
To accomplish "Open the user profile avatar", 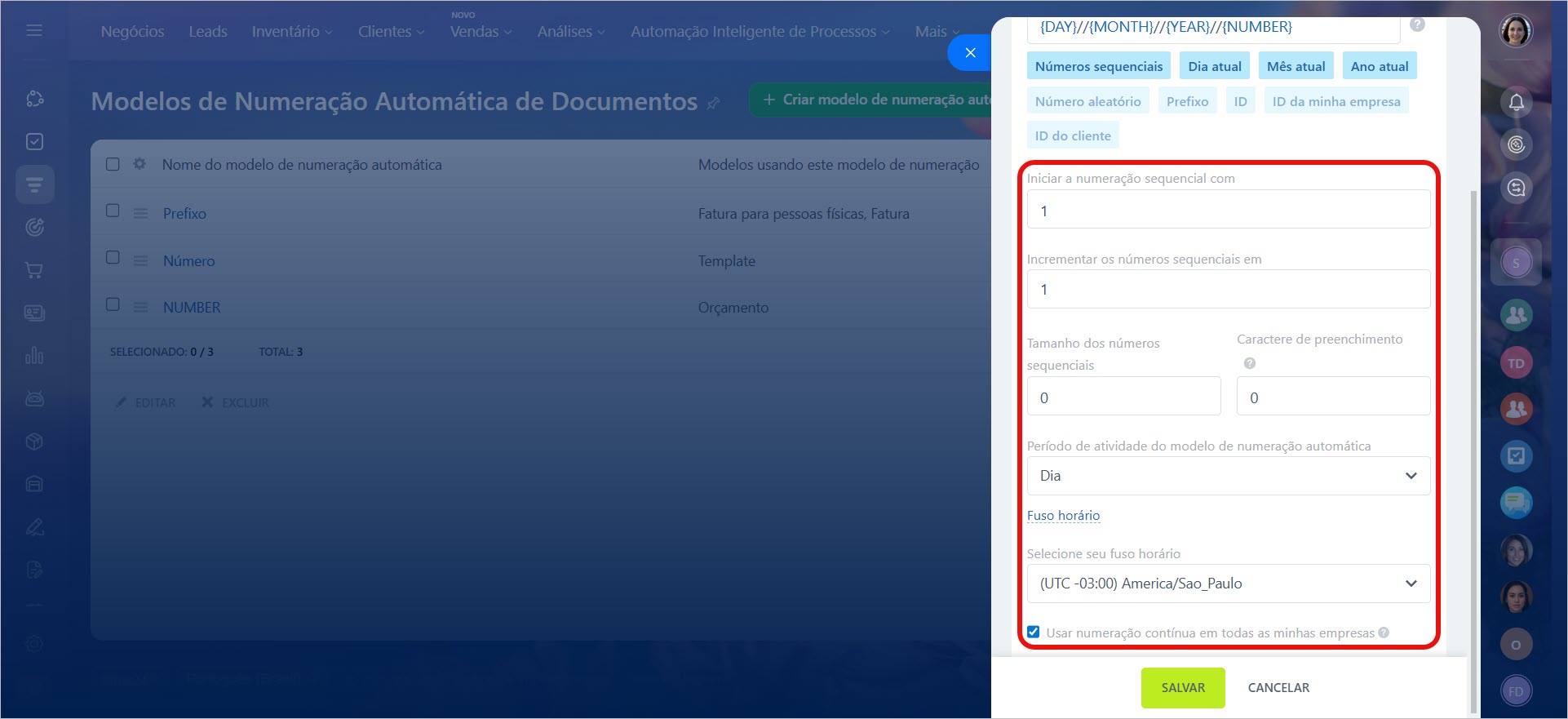I will coord(1516,31).
